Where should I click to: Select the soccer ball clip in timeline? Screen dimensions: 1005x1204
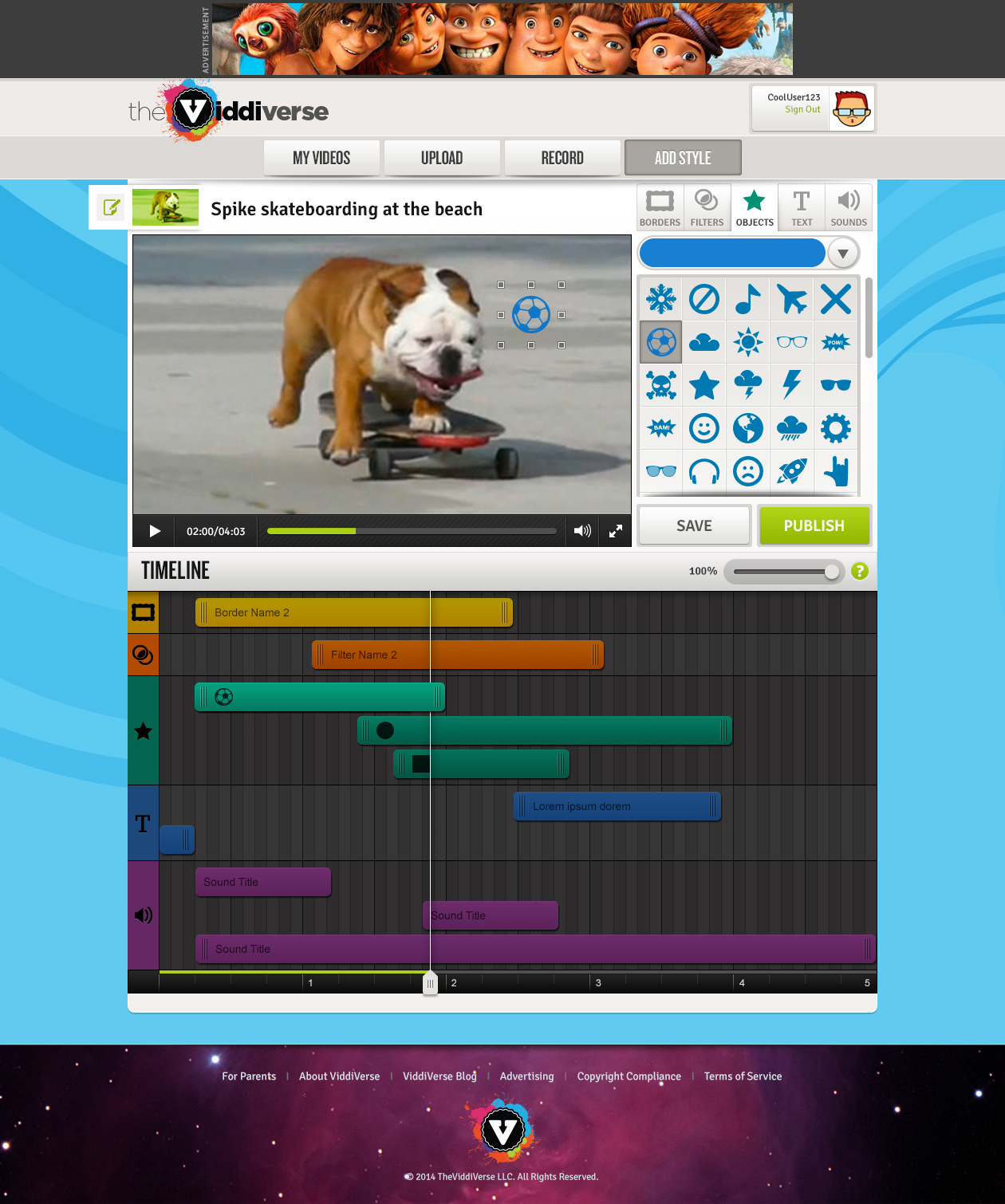pos(320,697)
